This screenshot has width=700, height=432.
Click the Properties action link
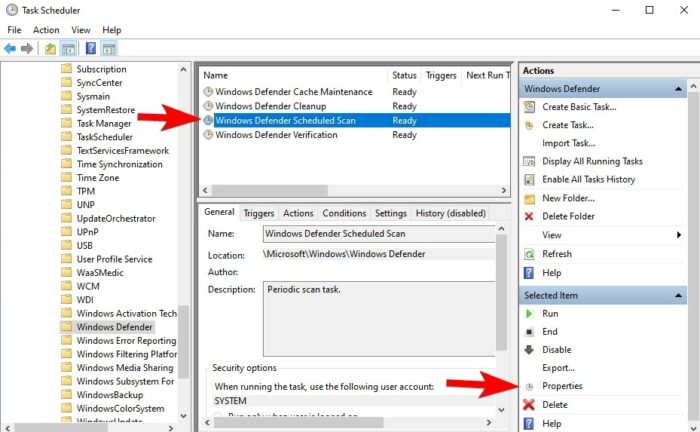pos(562,386)
